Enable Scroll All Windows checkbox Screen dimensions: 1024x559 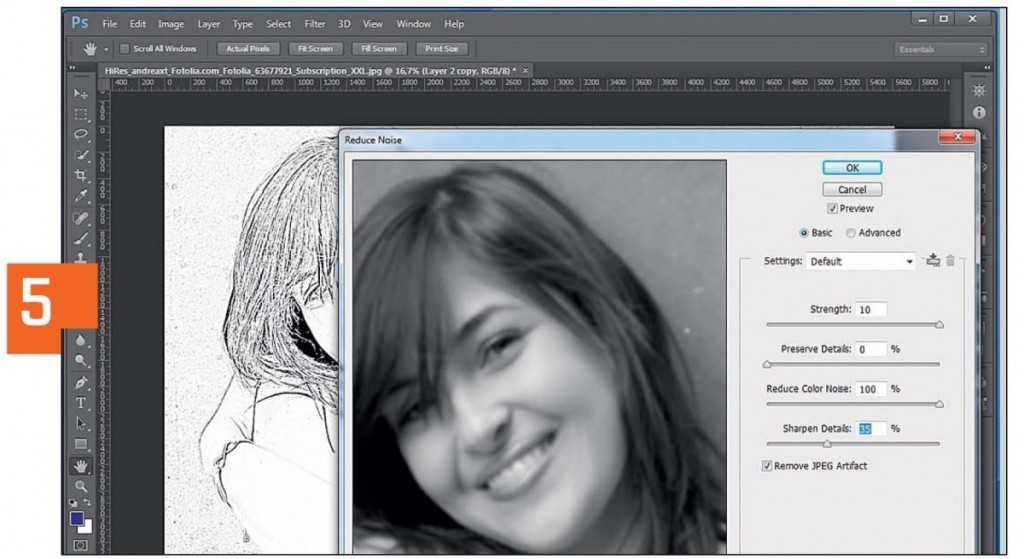125,48
